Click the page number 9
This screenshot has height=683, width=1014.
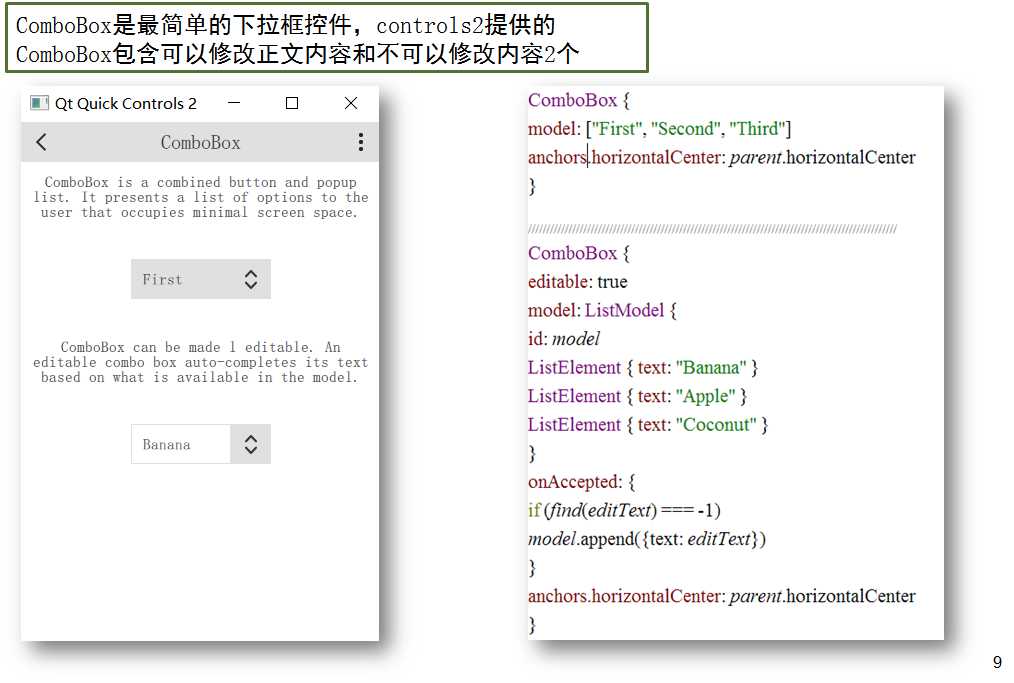click(x=997, y=662)
